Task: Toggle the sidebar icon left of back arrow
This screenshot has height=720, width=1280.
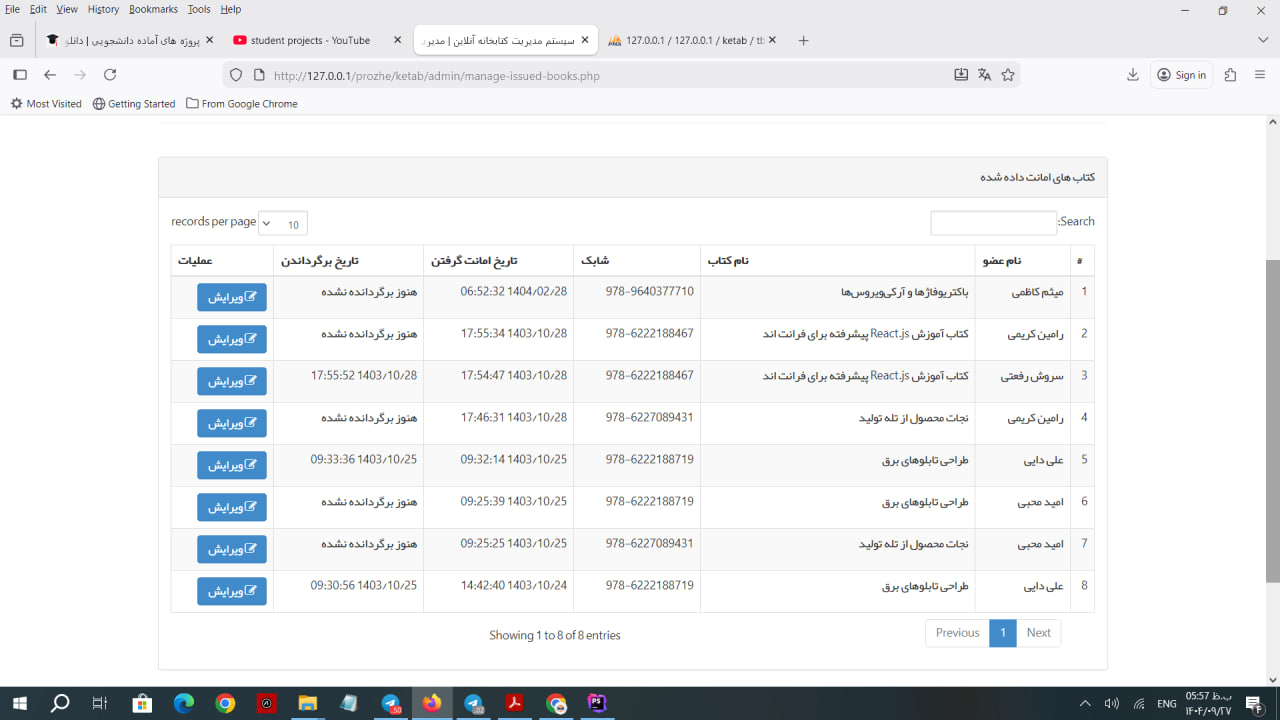Action: [x=19, y=75]
